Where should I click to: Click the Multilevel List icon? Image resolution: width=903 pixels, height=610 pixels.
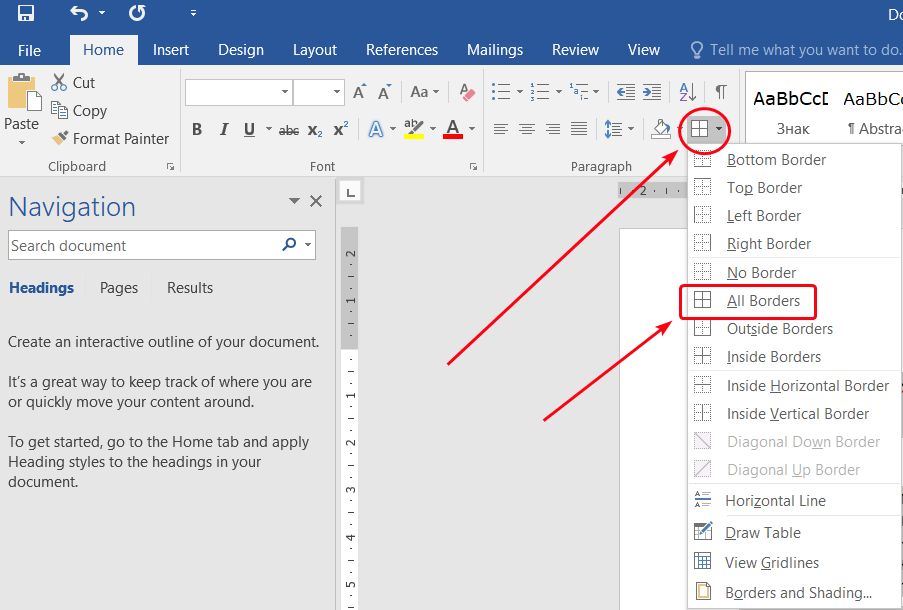(579, 92)
